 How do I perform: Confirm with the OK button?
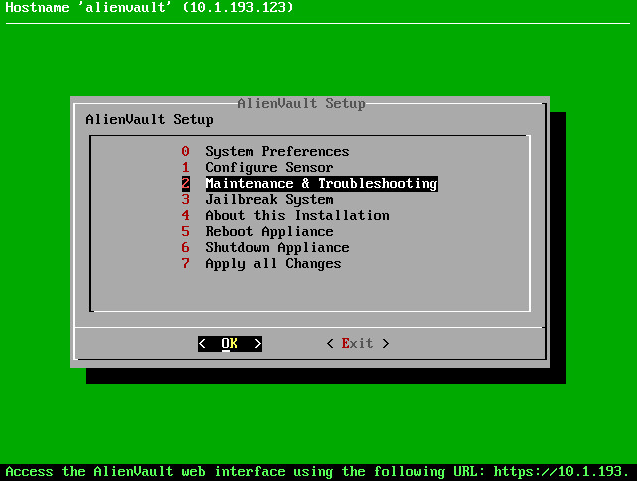(230, 344)
